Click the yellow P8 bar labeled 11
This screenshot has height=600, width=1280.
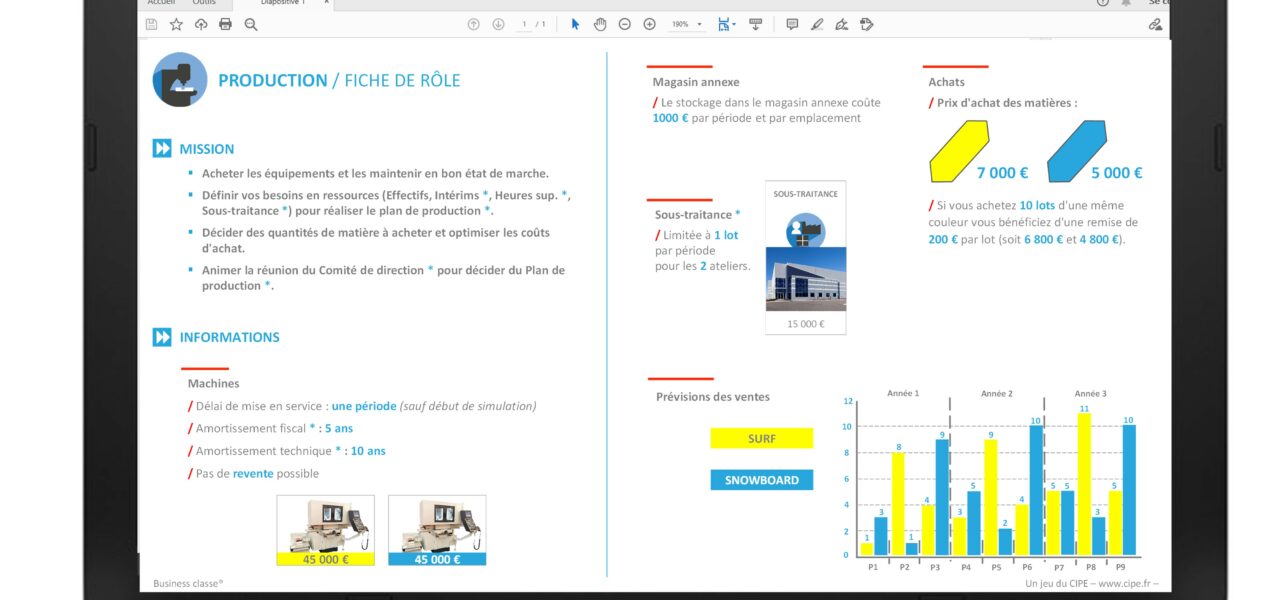(1084, 485)
